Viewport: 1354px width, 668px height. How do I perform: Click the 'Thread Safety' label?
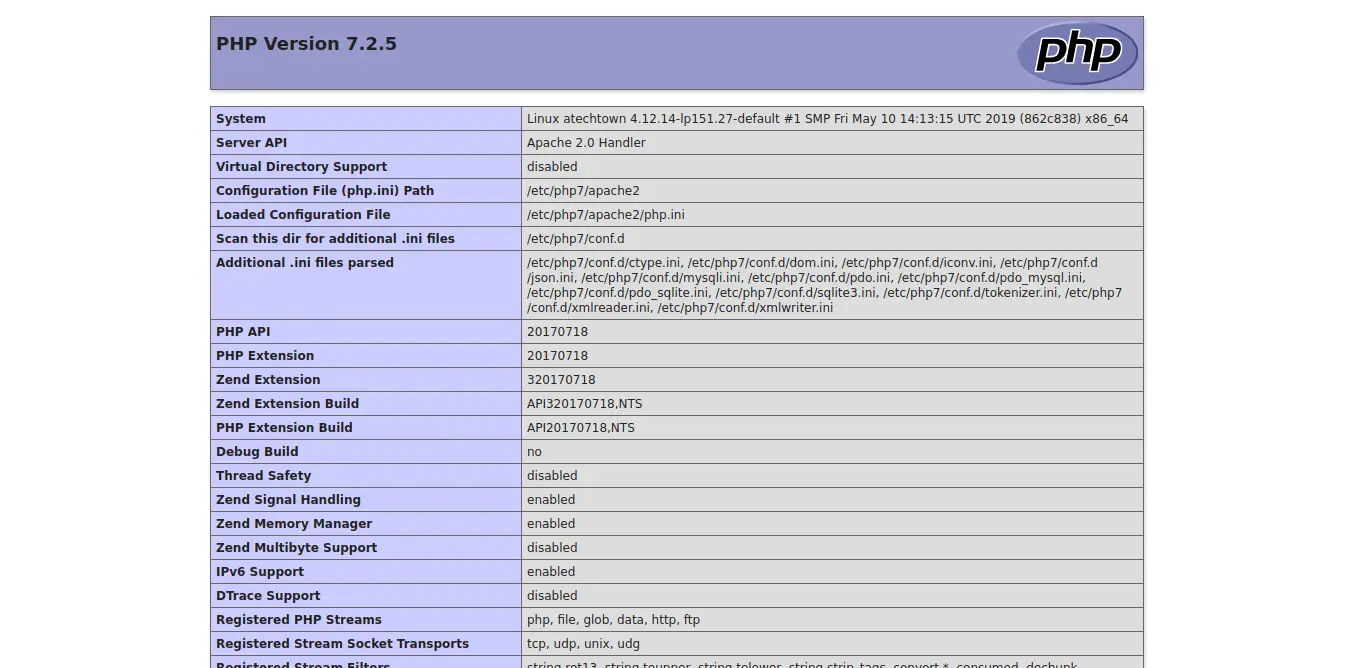[x=263, y=476]
